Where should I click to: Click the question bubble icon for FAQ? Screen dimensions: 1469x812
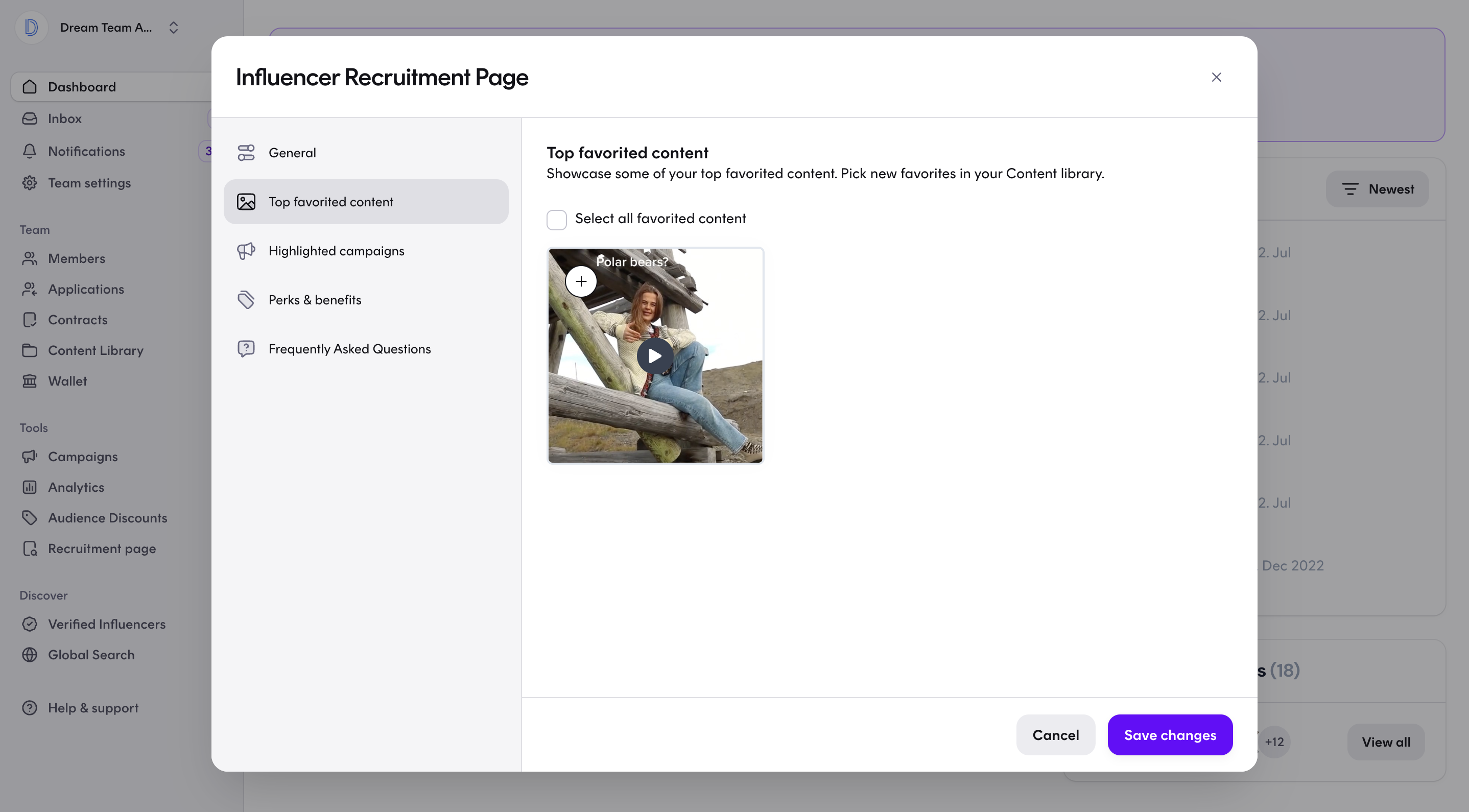246,349
